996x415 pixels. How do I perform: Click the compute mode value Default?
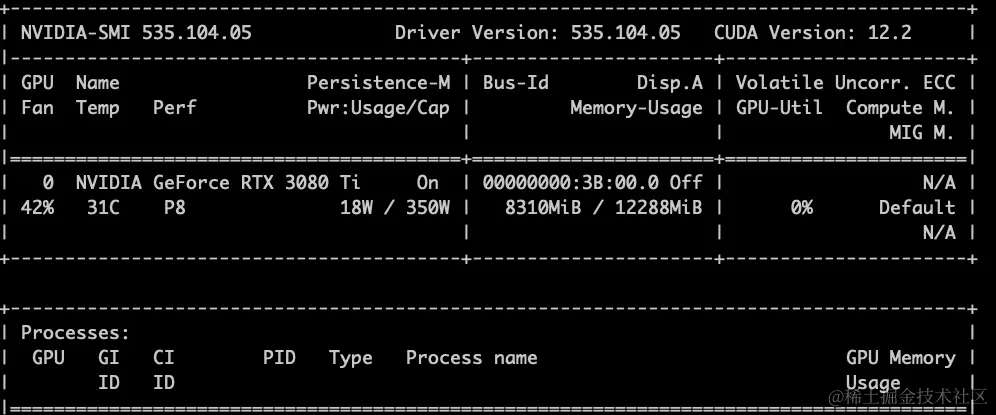tap(917, 207)
